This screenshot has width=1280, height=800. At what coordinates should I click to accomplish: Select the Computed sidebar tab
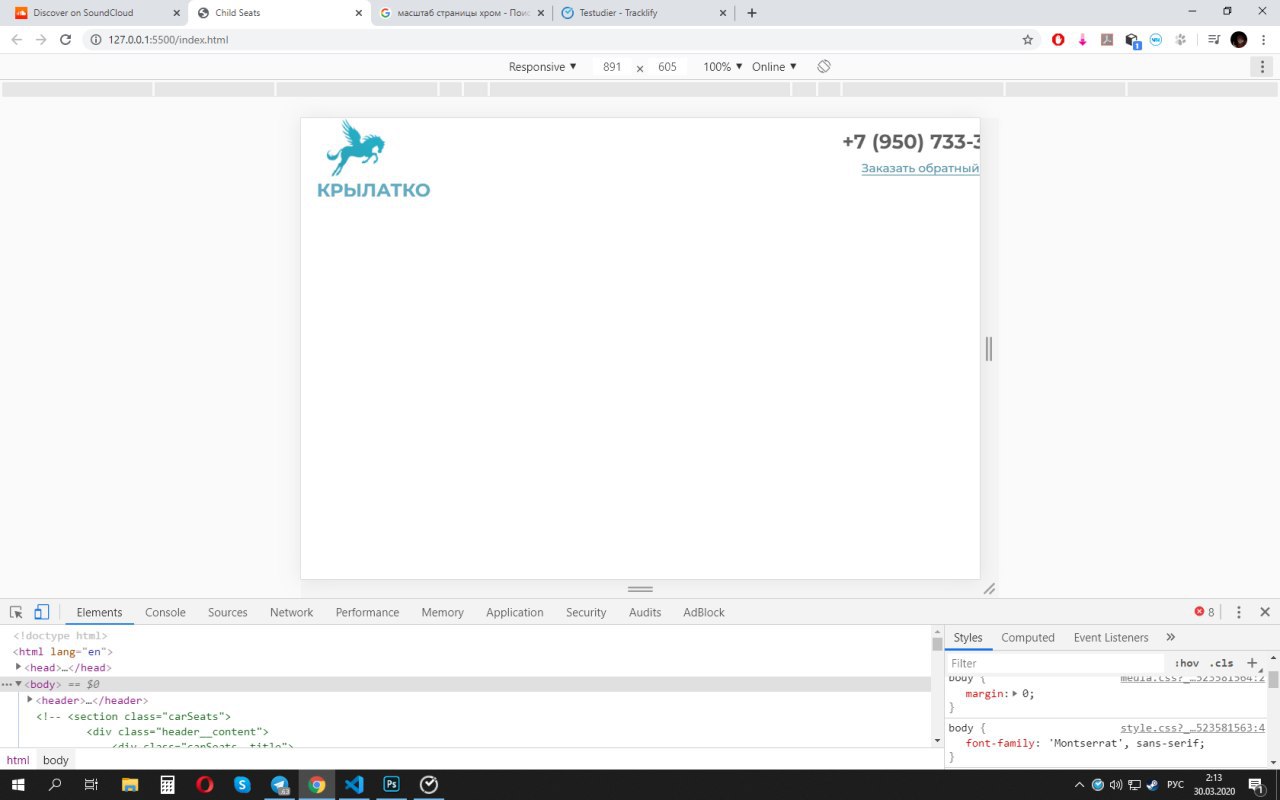point(1027,637)
